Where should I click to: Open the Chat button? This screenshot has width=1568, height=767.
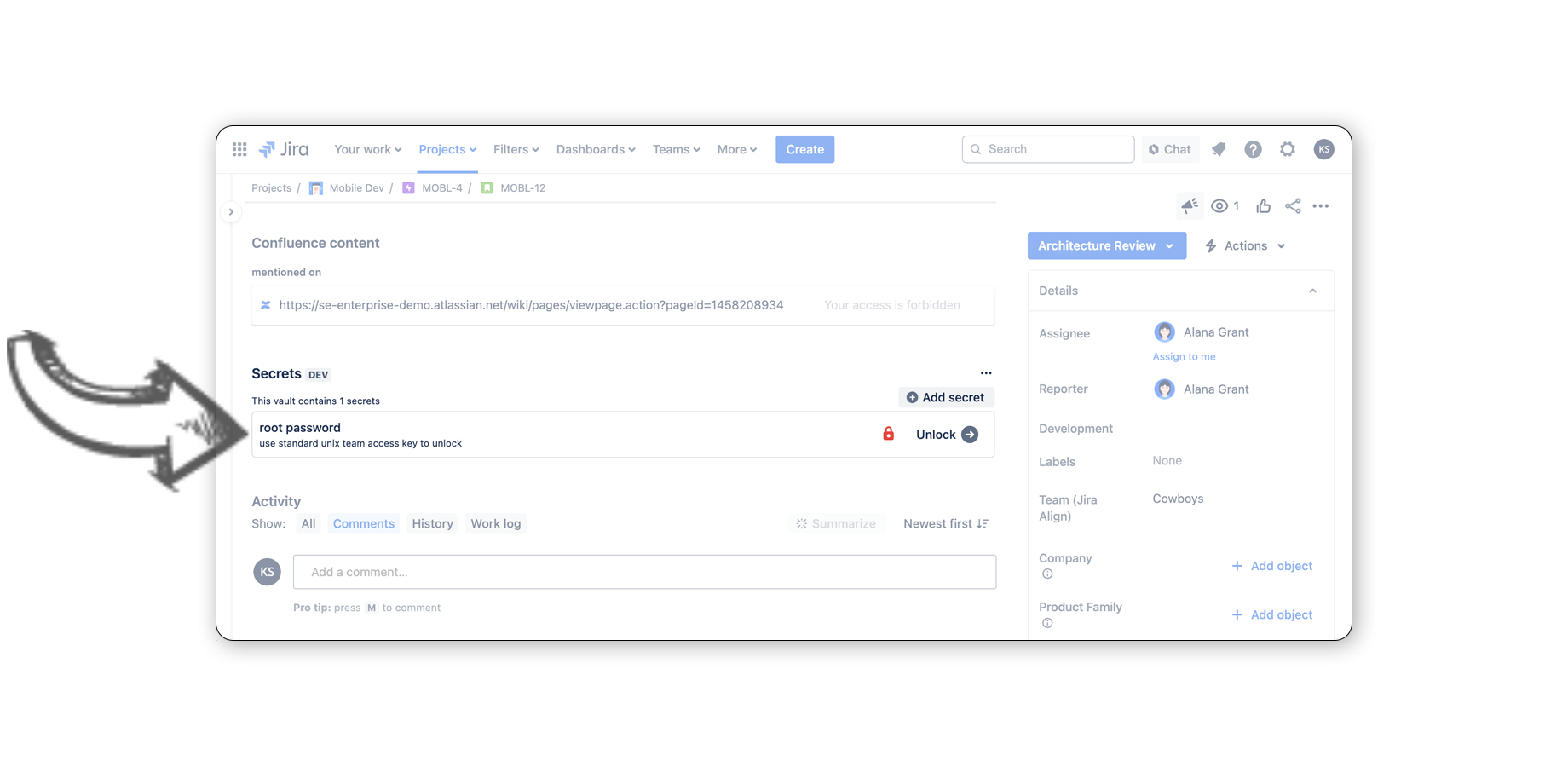[x=1170, y=149]
